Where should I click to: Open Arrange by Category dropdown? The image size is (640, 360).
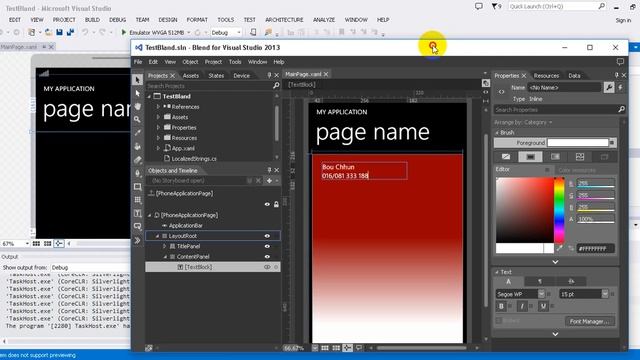pyautogui.click(x=523, y=122)
